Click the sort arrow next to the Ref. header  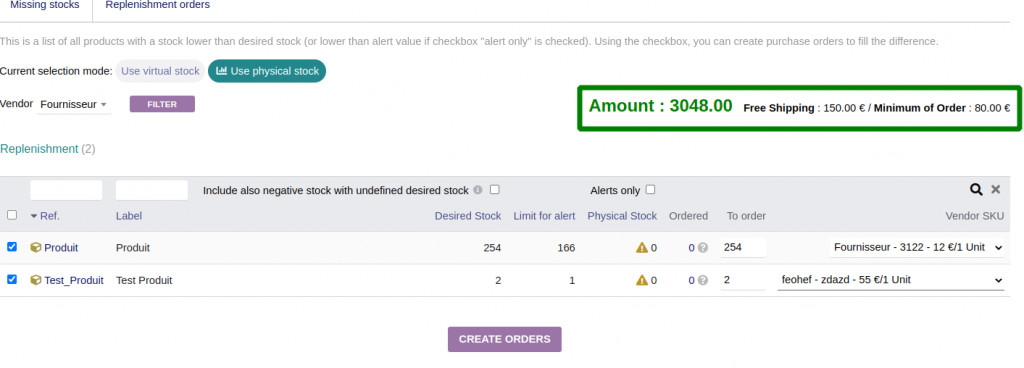[34, 216]
